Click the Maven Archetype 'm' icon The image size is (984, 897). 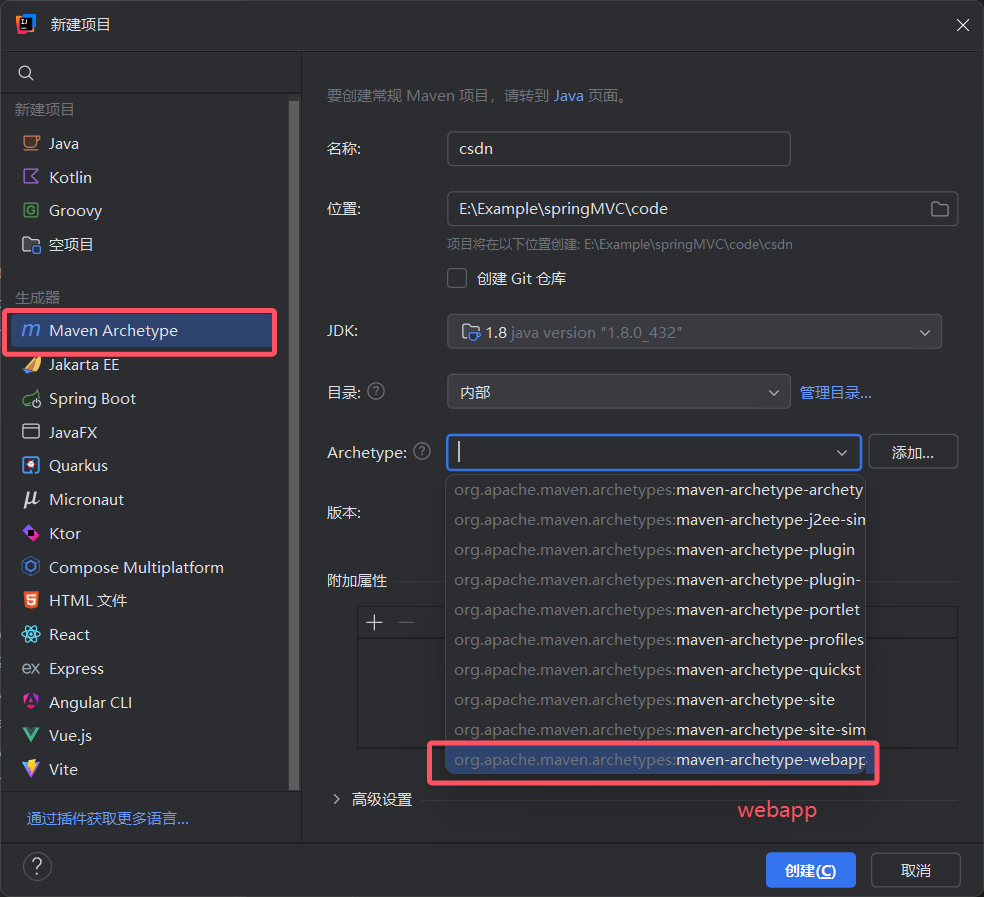31,330
